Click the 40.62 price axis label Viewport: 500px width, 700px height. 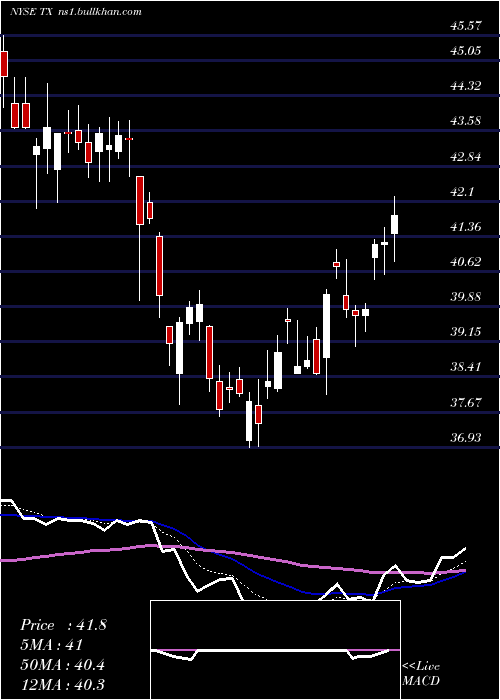(x=466, y=262)
